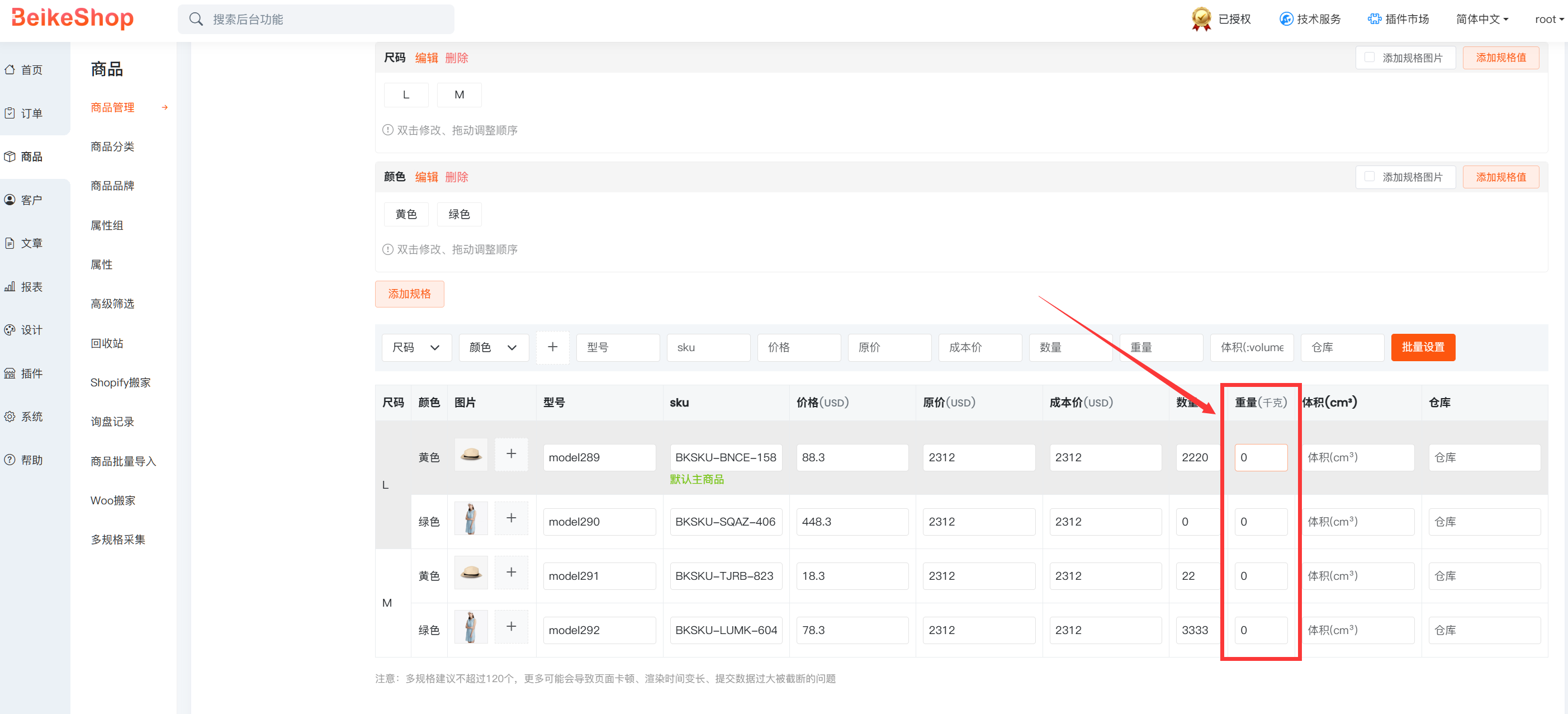The height and width of the screenshot is (714, 1568).
Task: Open 订单 orders in sidebar
Action: point(10,113)
